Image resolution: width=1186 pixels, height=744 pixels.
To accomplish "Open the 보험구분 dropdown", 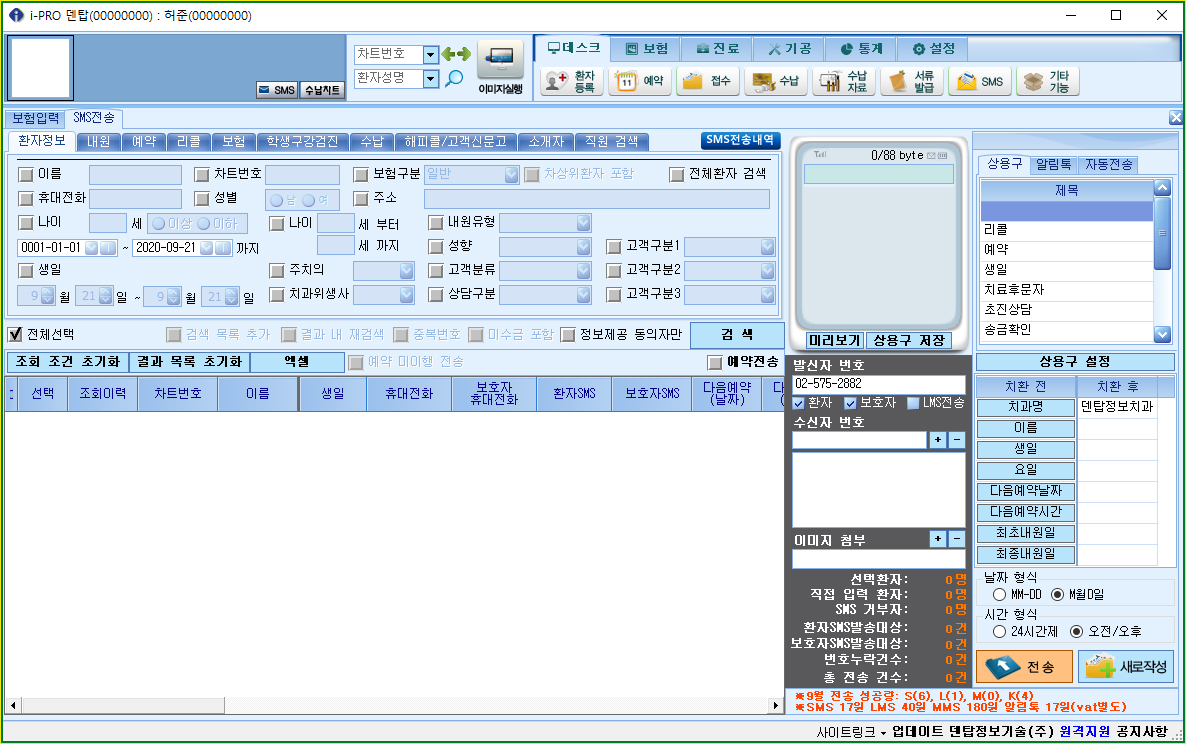I will coord(511,175).
